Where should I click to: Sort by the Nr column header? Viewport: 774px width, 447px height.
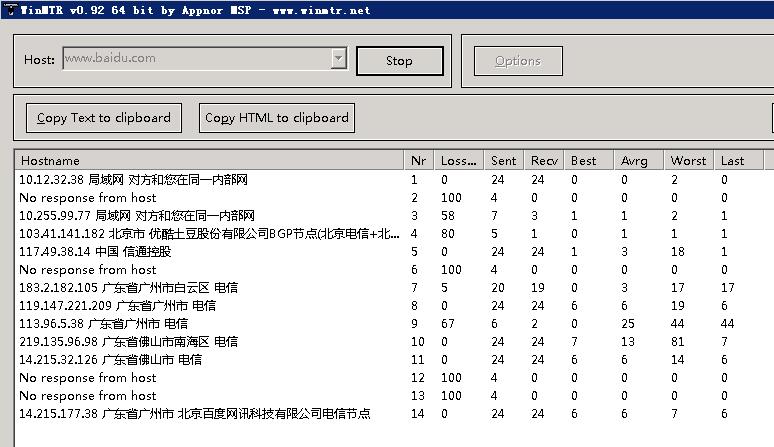click(x=420, y=161)
